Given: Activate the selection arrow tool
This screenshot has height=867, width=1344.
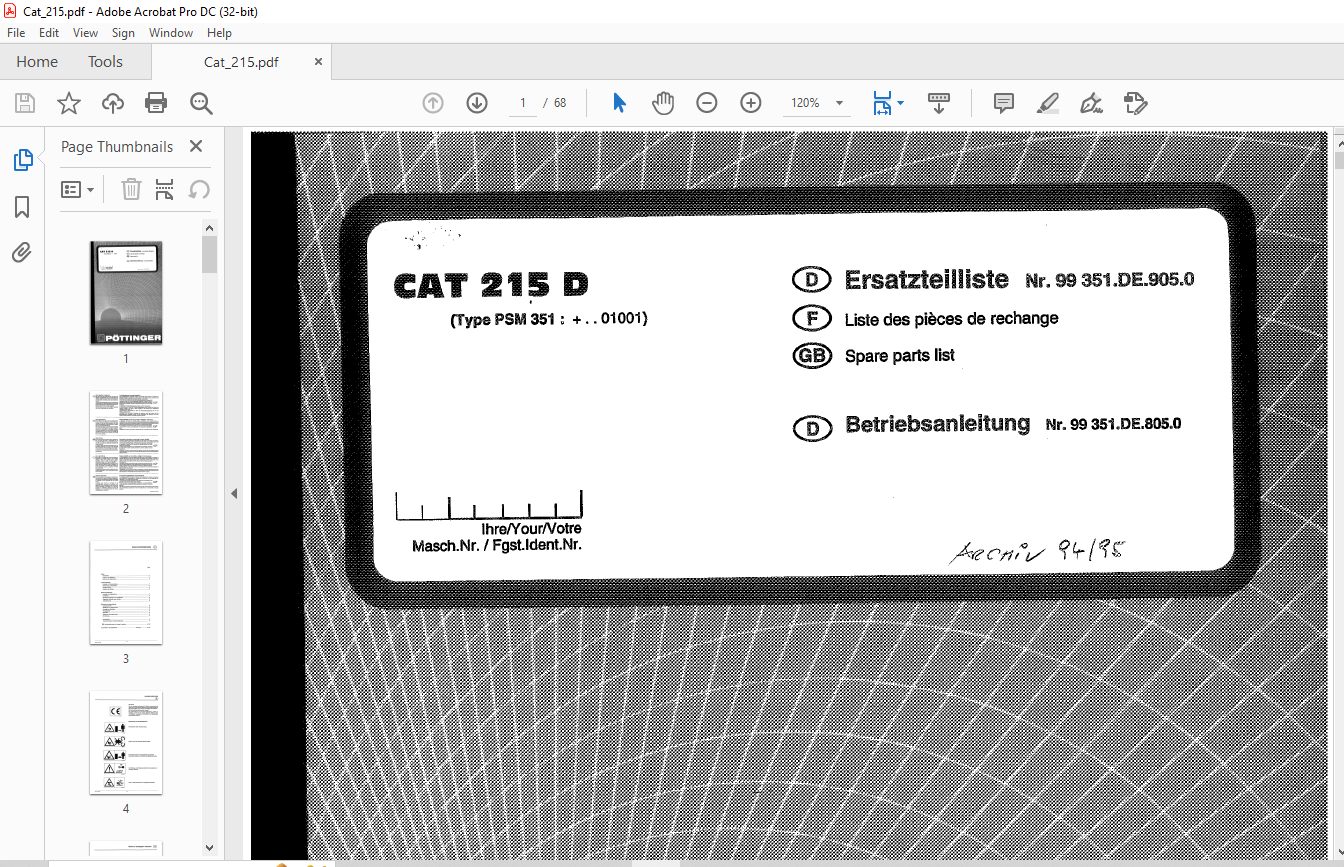Looking at the screenshot, I should tap(619, 103).
